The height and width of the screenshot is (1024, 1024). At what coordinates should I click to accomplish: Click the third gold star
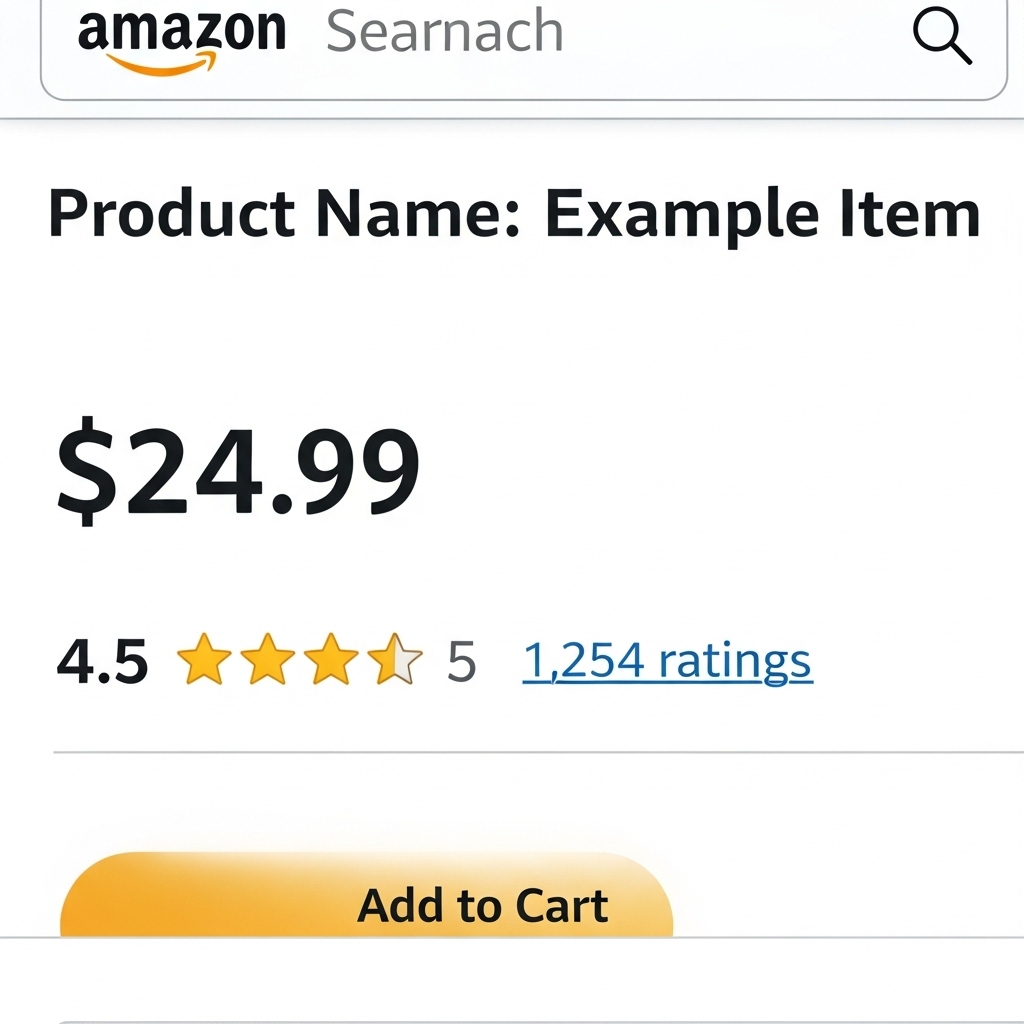coord(331,661)
